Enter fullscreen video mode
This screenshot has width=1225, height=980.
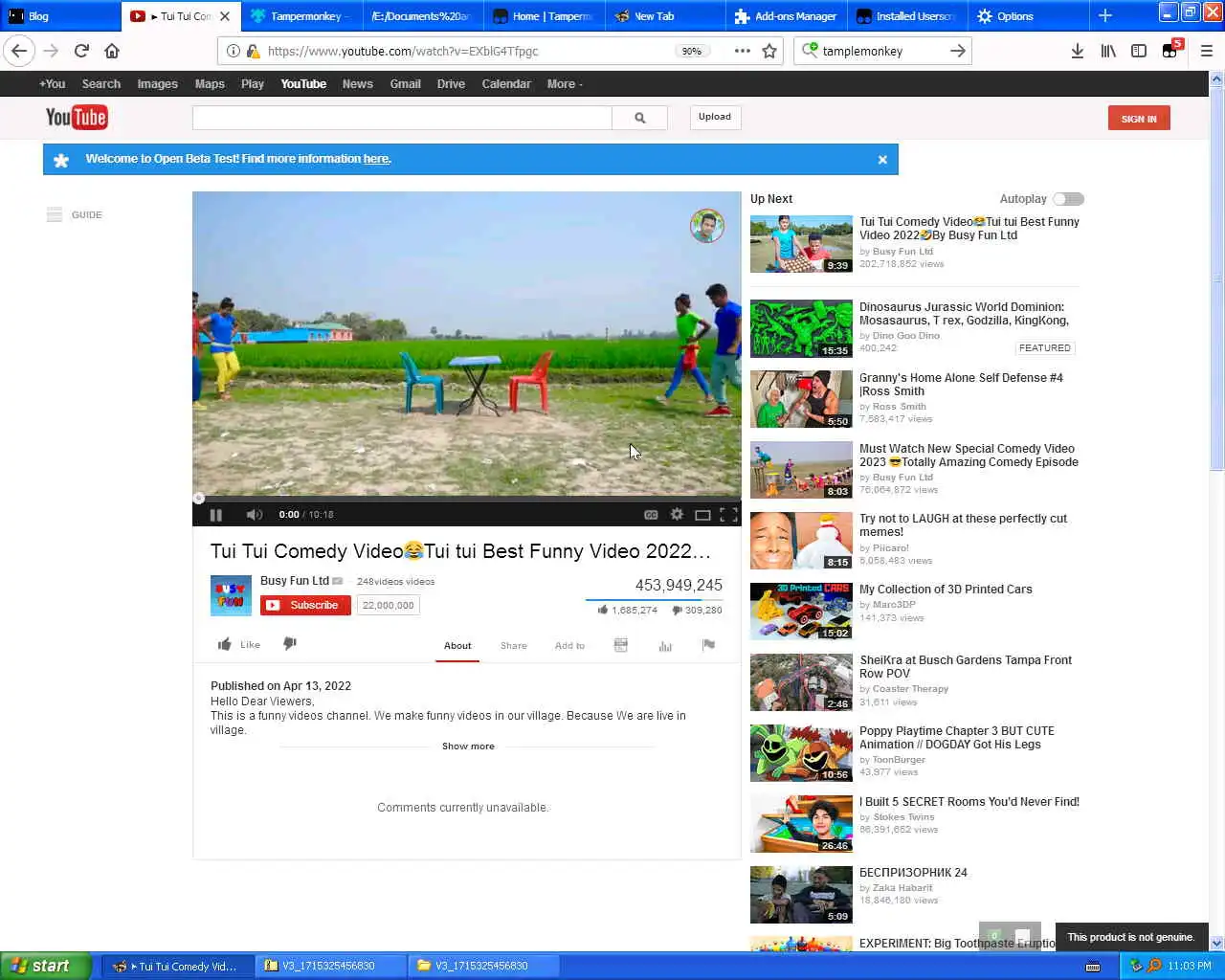pos(728,515)
